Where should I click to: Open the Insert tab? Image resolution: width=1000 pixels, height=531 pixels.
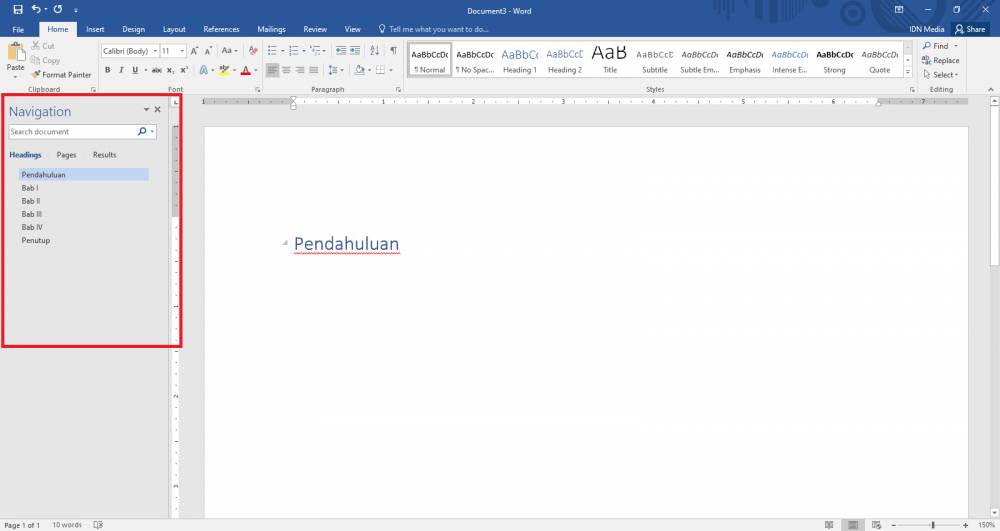tap(95, 29)
